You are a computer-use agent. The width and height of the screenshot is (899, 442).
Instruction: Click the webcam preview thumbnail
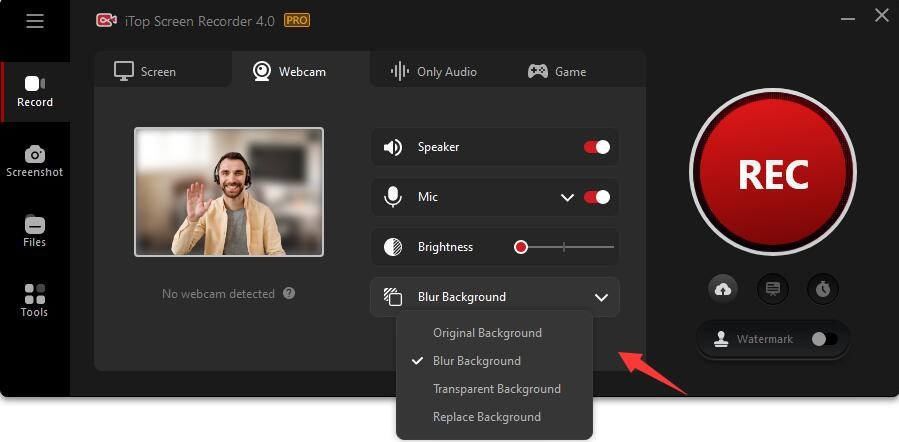coord(229,192)
